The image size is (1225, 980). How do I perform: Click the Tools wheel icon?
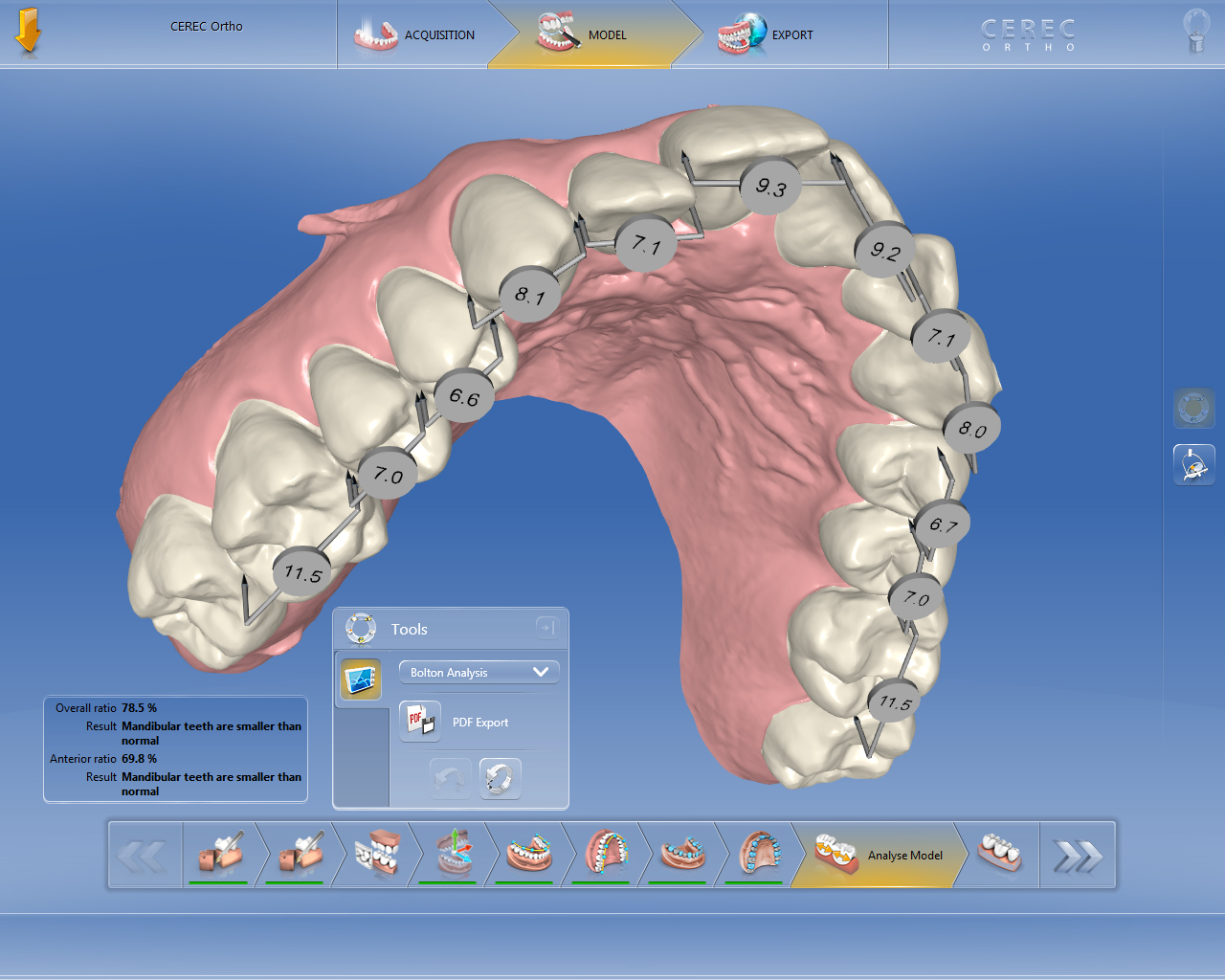tap(361, 629)
